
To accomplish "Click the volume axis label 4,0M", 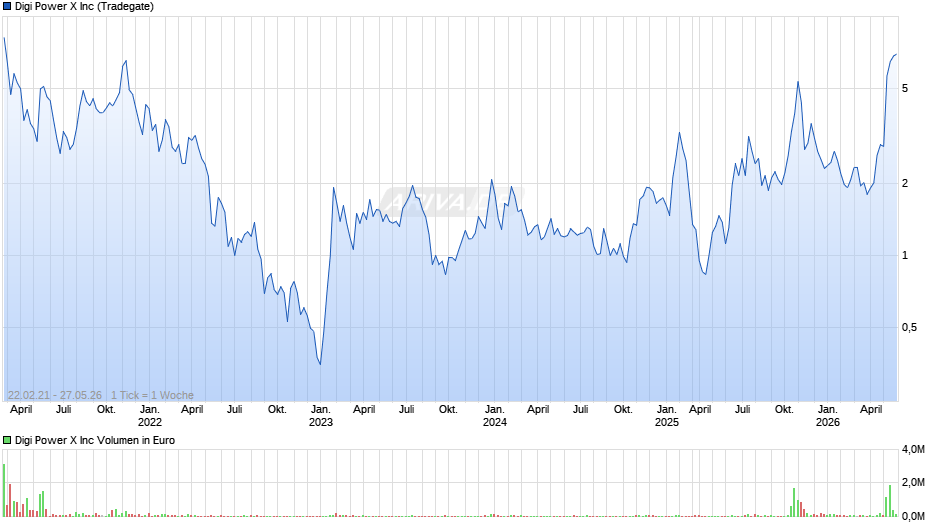I will (x=913, y=449).
